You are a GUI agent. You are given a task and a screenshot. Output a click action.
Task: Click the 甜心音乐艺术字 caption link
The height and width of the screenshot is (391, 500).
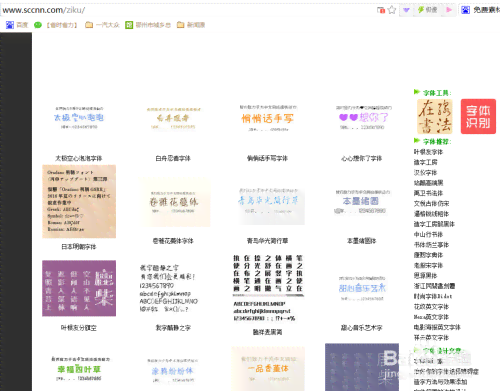click(362, 328)
